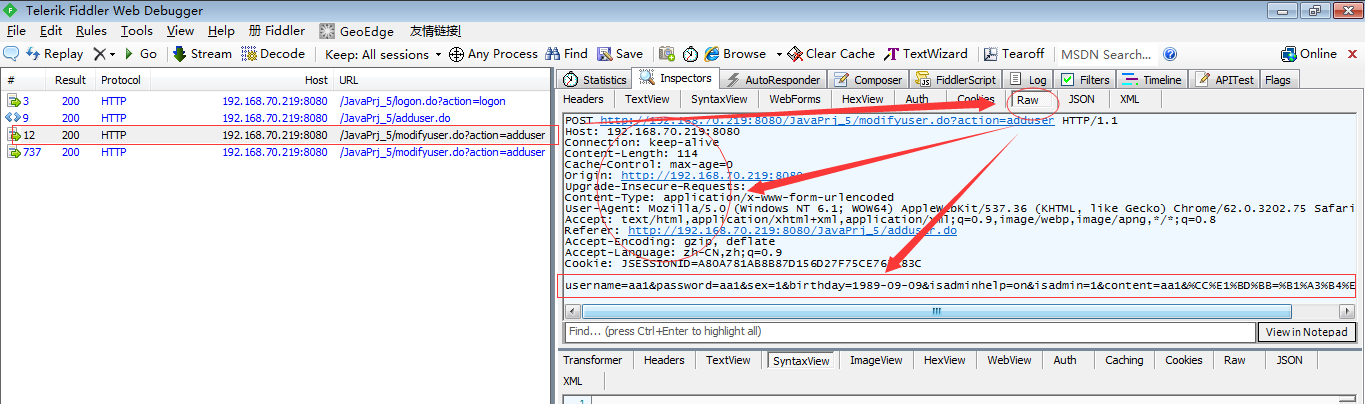Click the Go resume button
The height and width of the screenshot is (404, 1365).
point(141,54)
